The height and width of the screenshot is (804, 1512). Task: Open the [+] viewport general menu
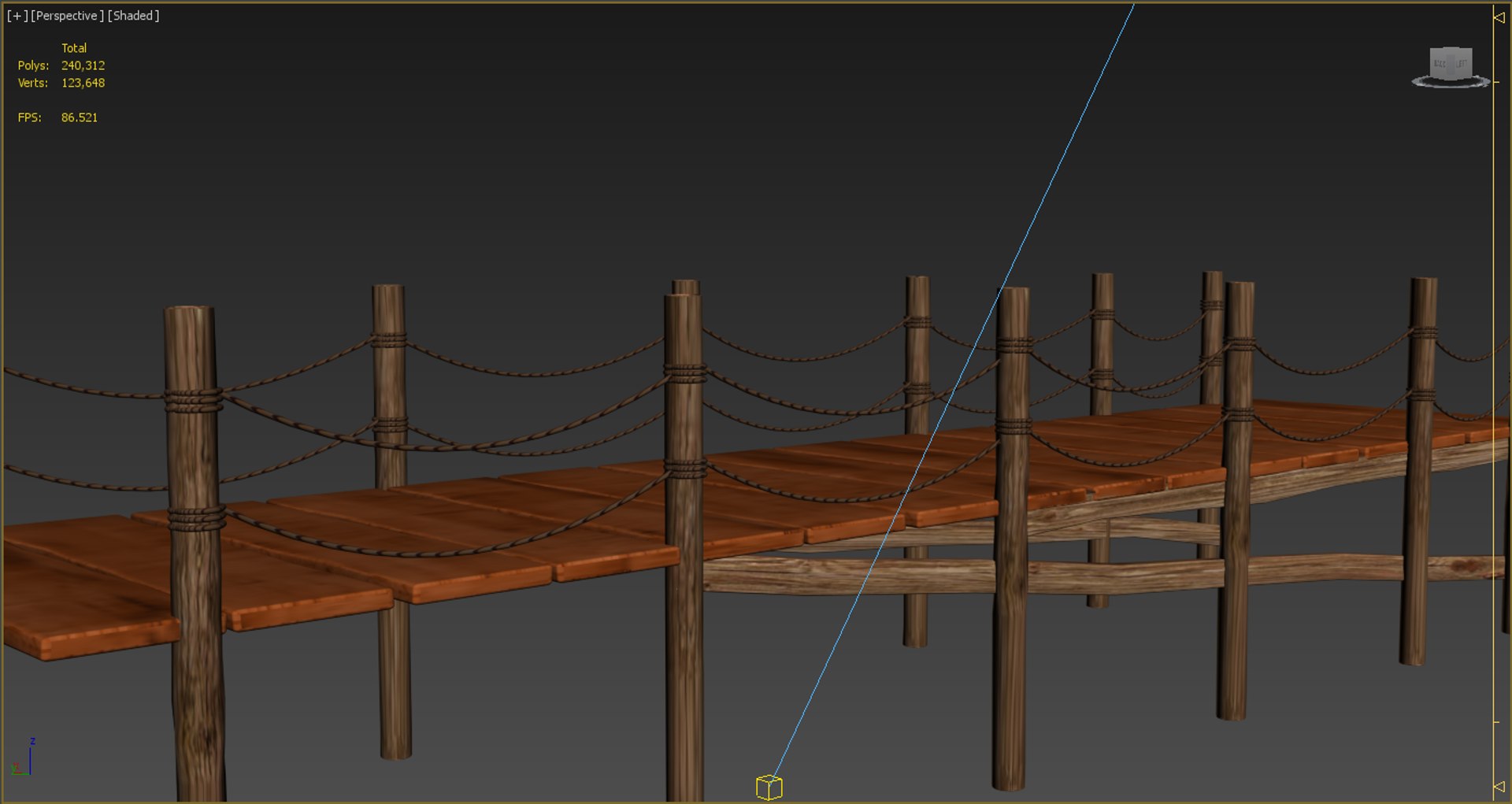(x=17, y=16)
